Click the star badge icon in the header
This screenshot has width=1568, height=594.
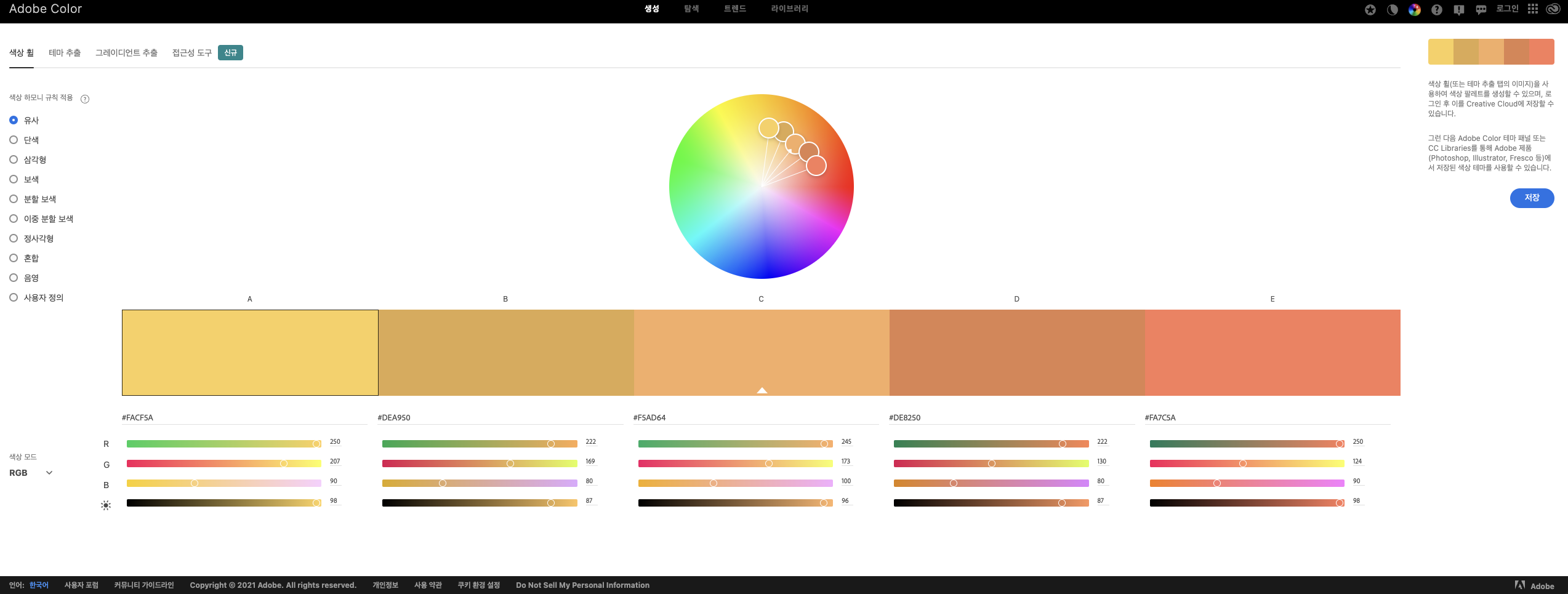click(x=1370, y=10)
